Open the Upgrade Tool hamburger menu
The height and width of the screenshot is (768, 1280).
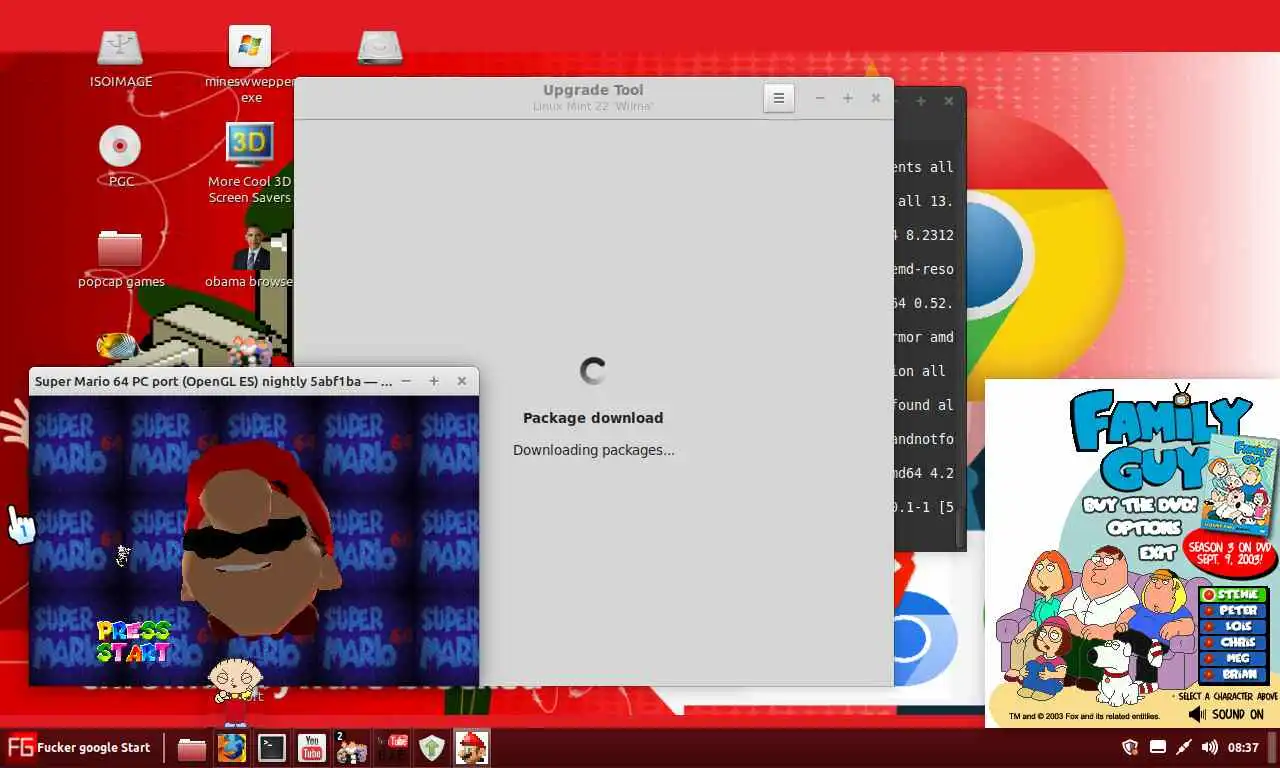pos(779,98)
